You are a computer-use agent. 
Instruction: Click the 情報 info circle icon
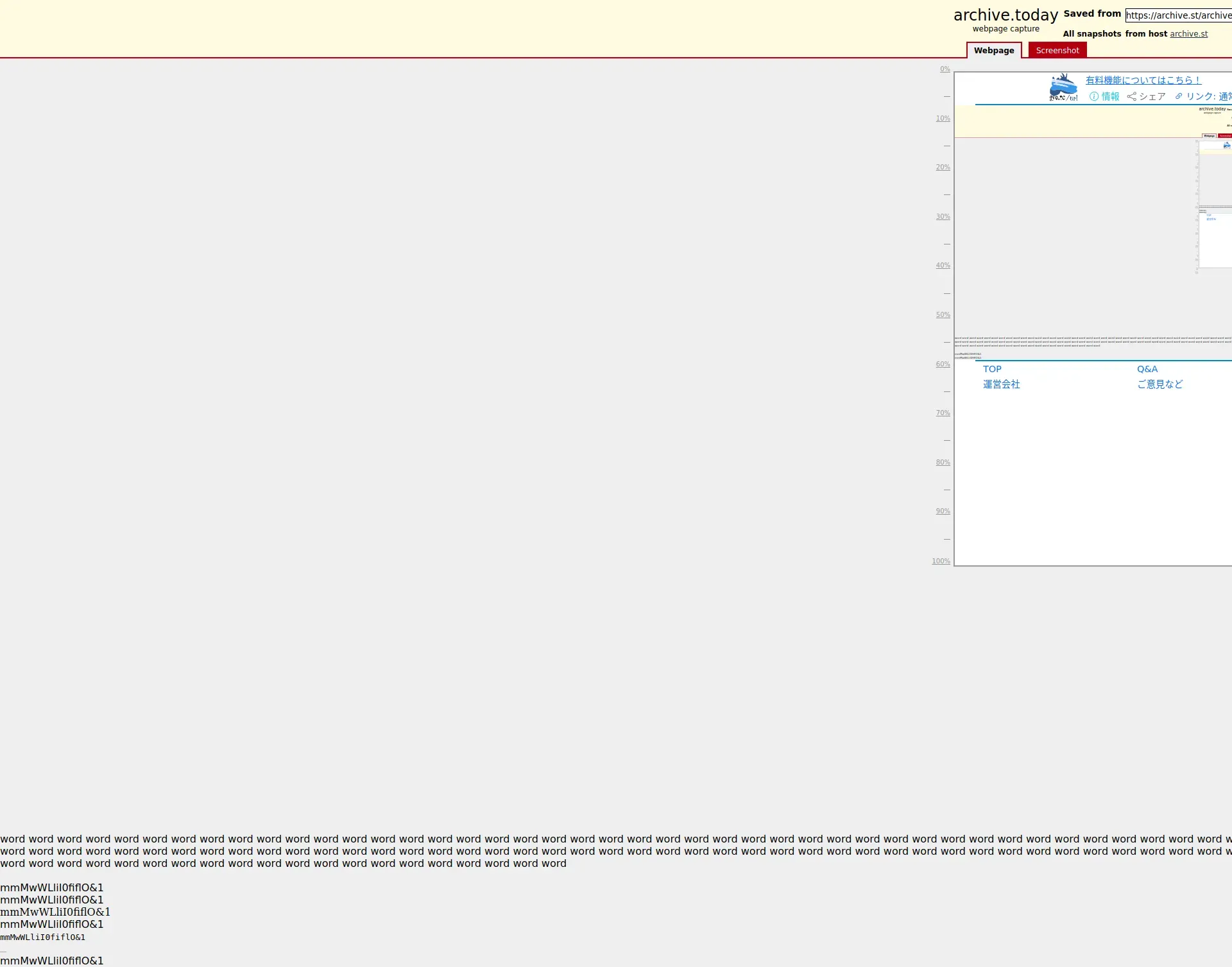click(x=1094, y=96)
